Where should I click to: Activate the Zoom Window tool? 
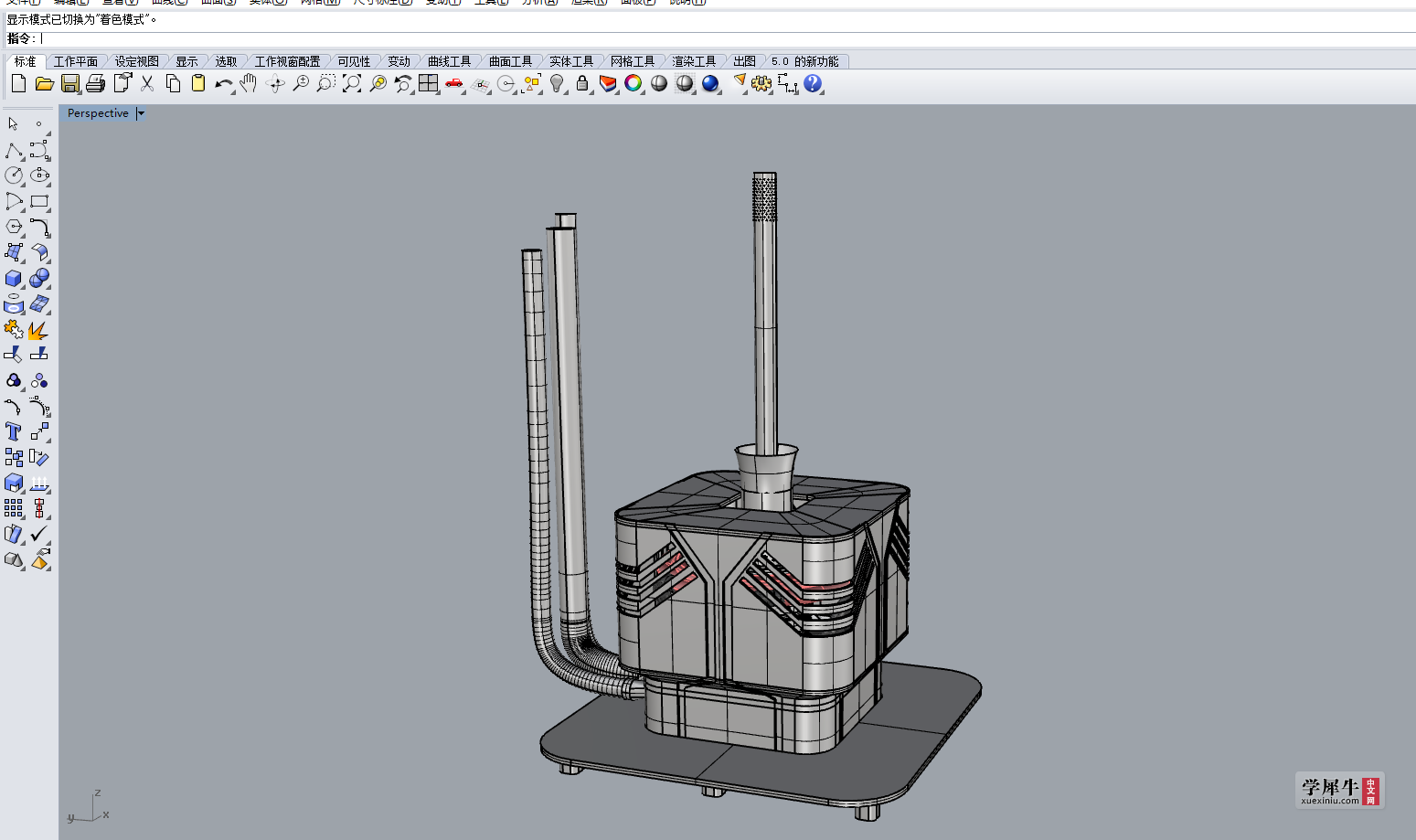(x=325, y=84)
